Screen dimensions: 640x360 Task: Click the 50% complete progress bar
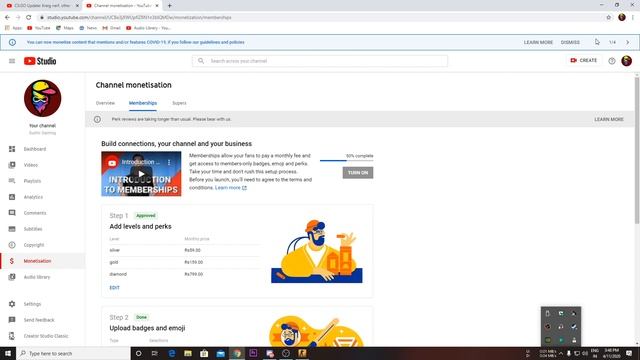point(347,160)
